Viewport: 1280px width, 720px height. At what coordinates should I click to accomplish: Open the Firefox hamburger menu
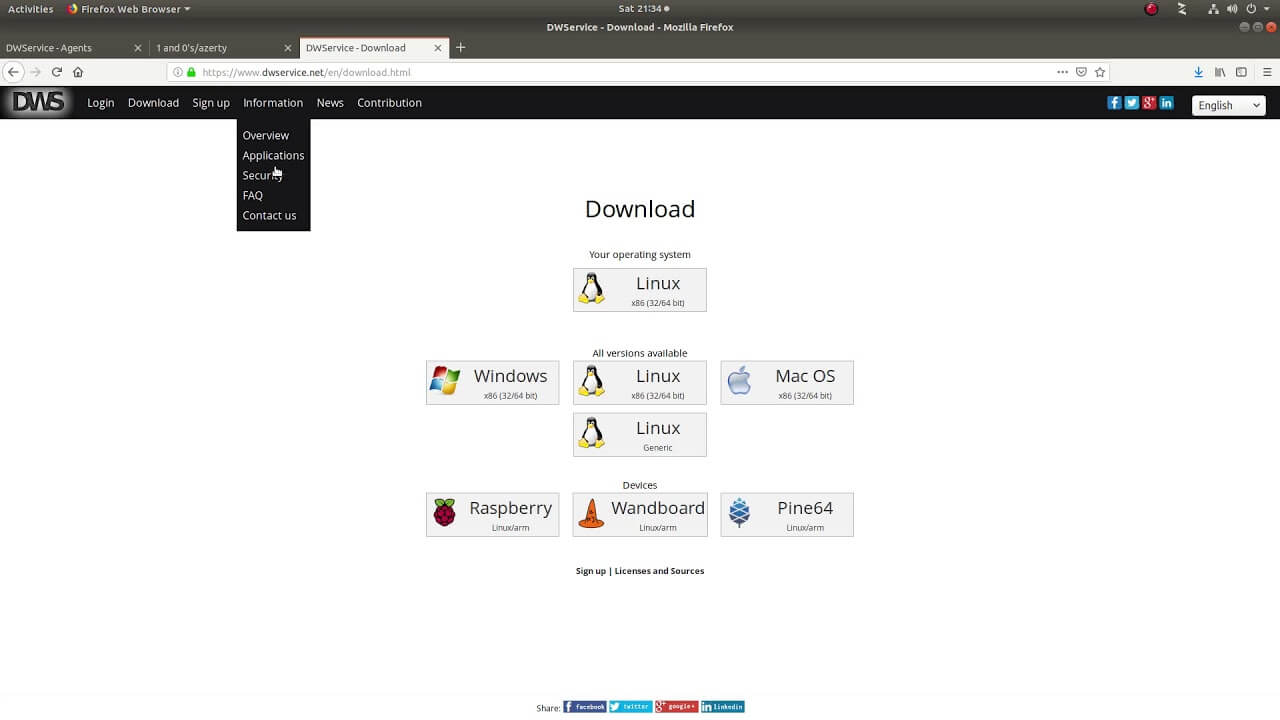[x=1267, y=72]
